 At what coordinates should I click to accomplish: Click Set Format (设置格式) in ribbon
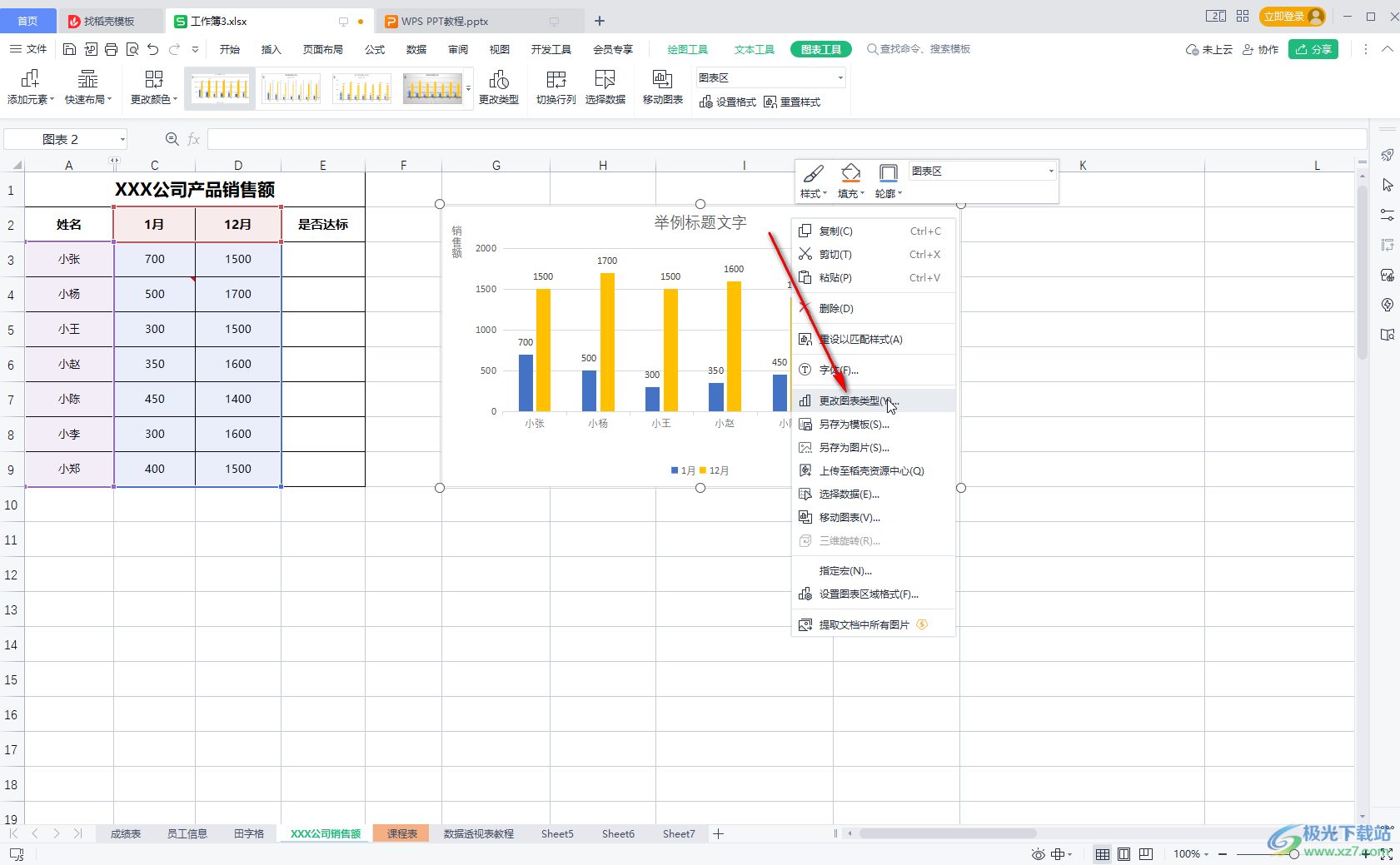pos(728,102)
